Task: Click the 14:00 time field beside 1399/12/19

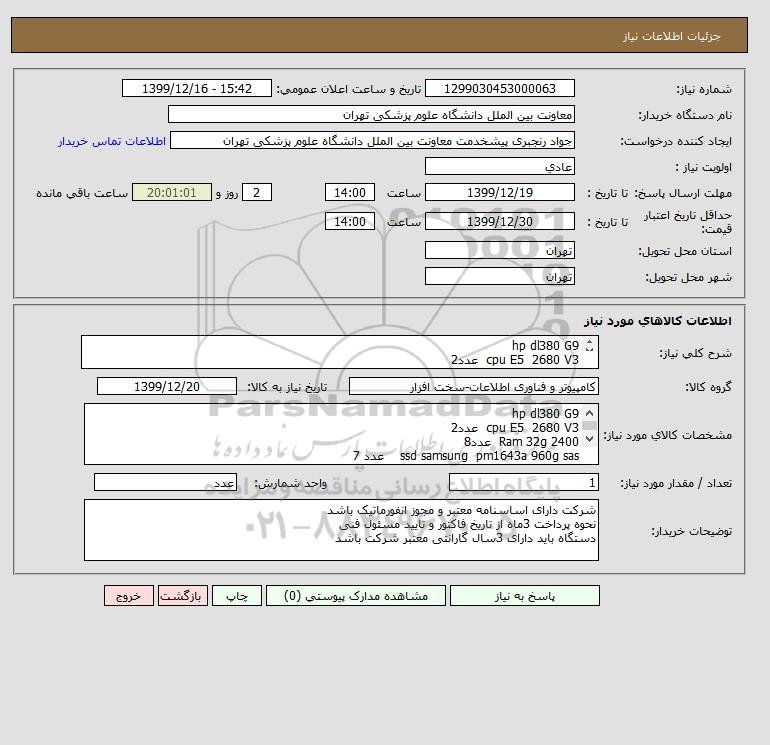Action: tap(350, 193)
